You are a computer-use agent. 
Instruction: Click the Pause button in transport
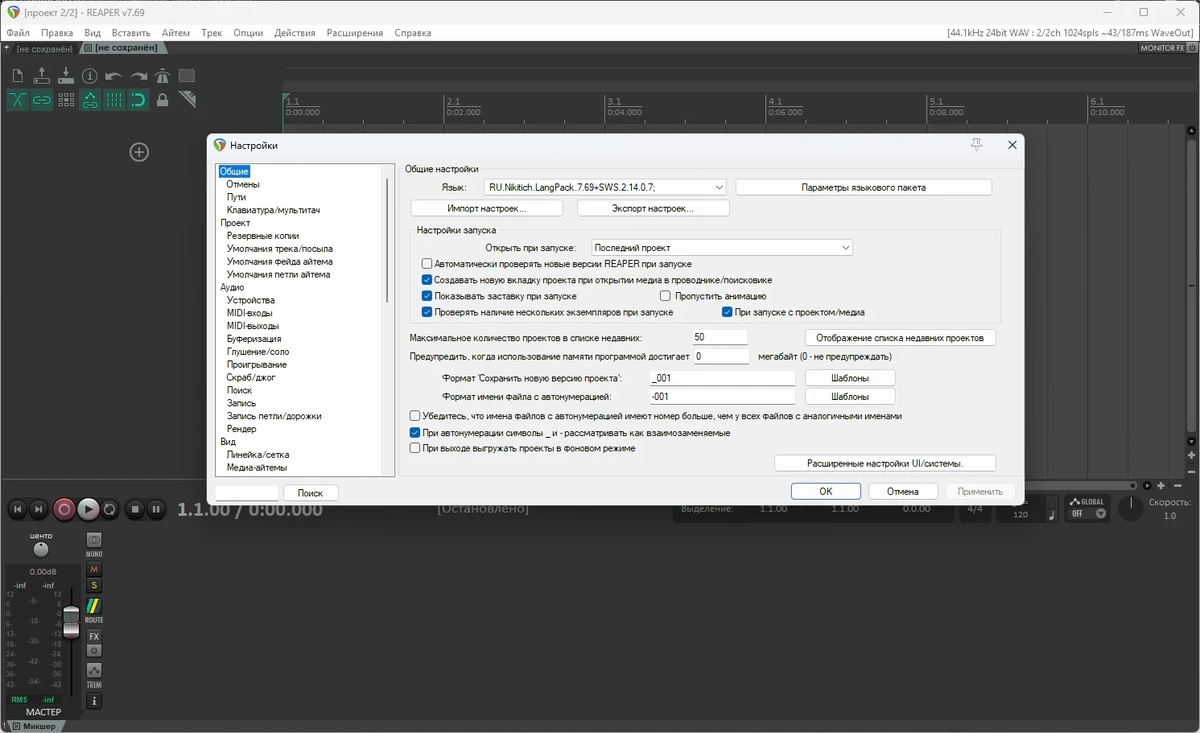pyautogui.click(x=156, y=509)
